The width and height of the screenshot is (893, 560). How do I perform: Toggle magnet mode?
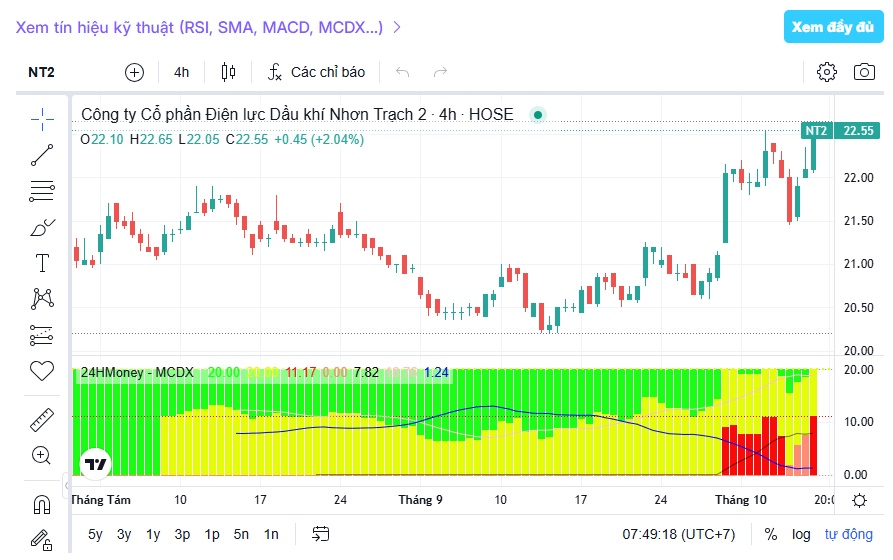coord(42,504)
